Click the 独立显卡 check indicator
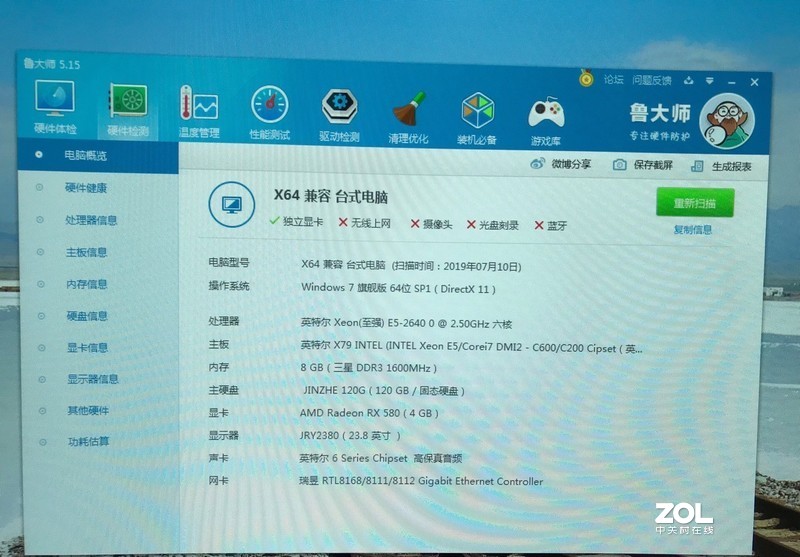Image resolution: width=800 pixels, height=557 pixels. [296, 222]
